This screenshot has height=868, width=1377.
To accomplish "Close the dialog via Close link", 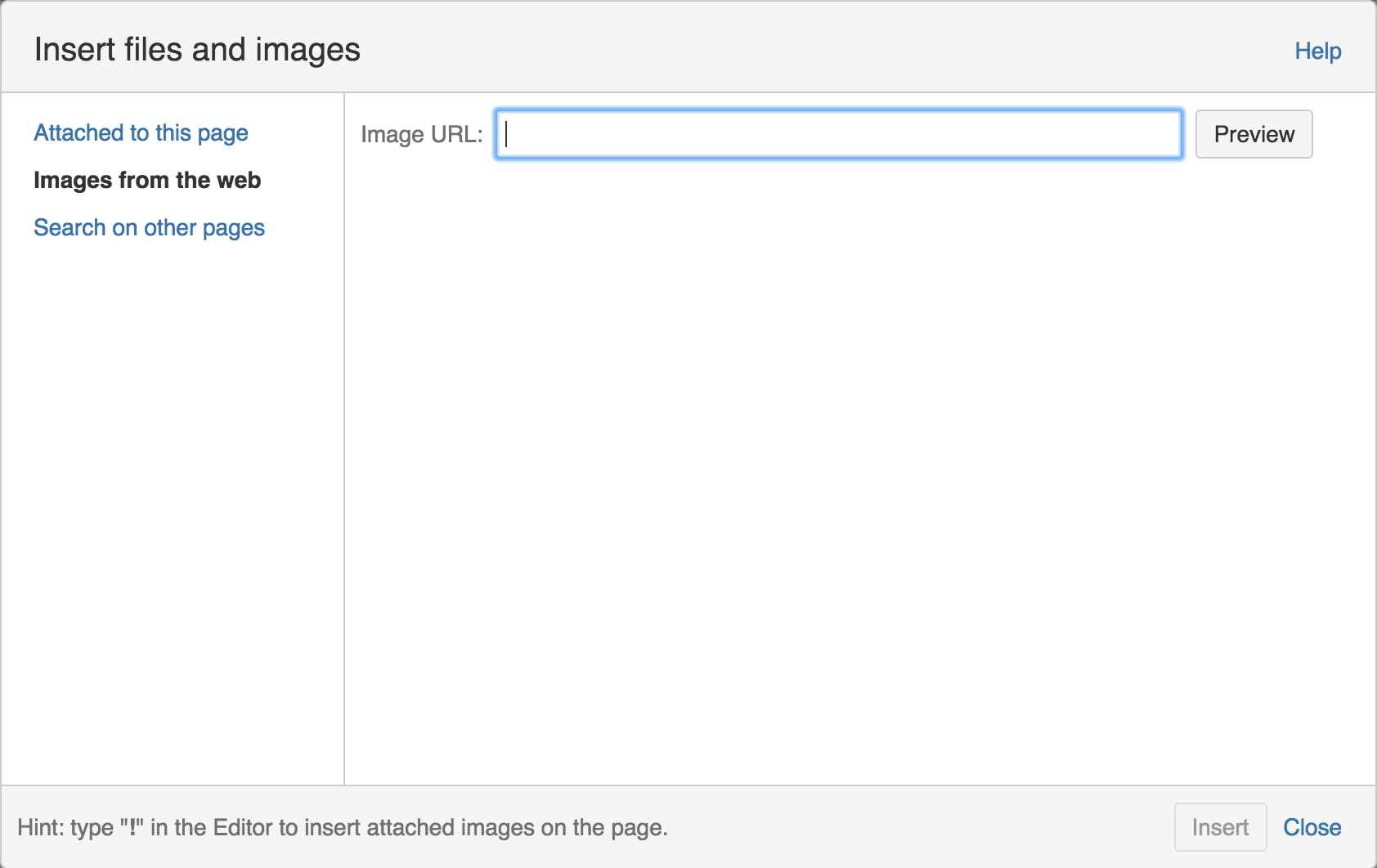I will [x=1312, y=827].
